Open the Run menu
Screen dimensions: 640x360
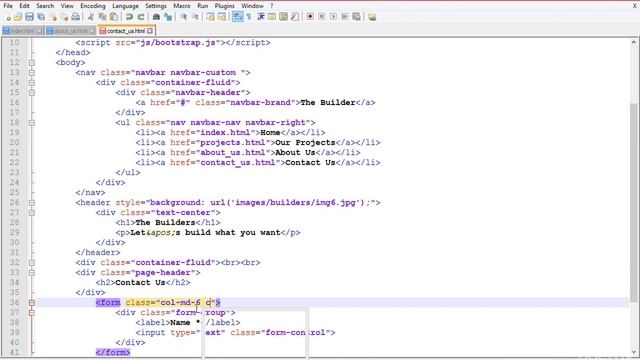click(202, 6)
